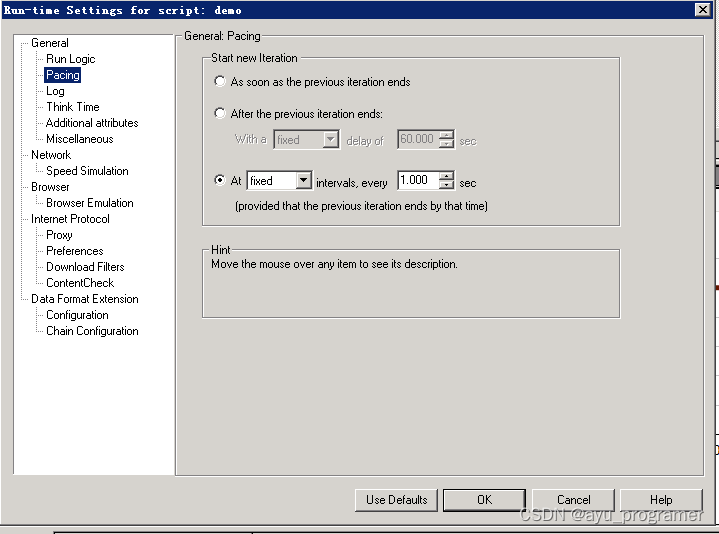Click the Cancel button

pyautogui.click(x=573, y=500)
